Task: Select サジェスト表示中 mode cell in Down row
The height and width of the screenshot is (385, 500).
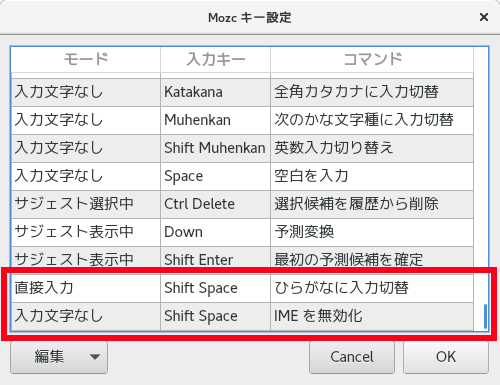Action: click(86, 232)
